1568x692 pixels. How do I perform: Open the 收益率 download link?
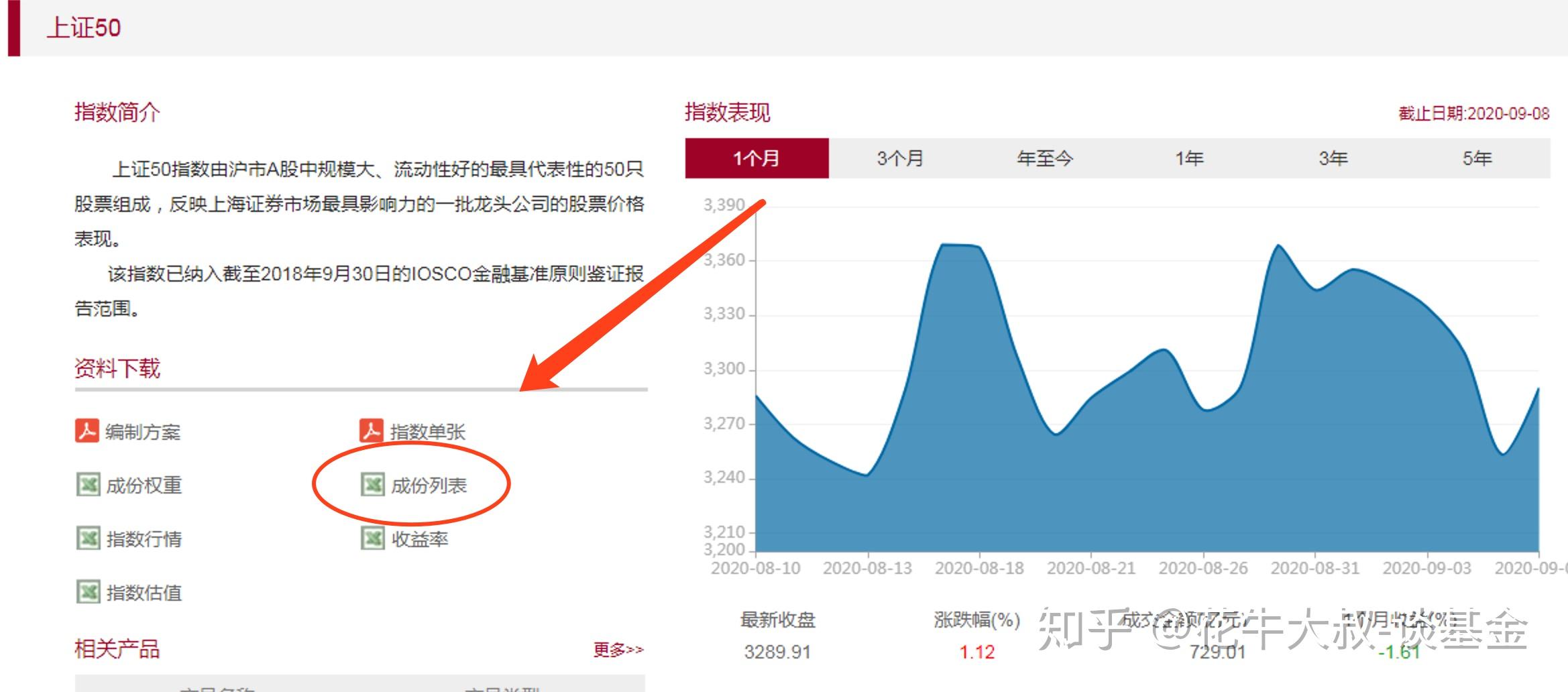pos(420,539)
